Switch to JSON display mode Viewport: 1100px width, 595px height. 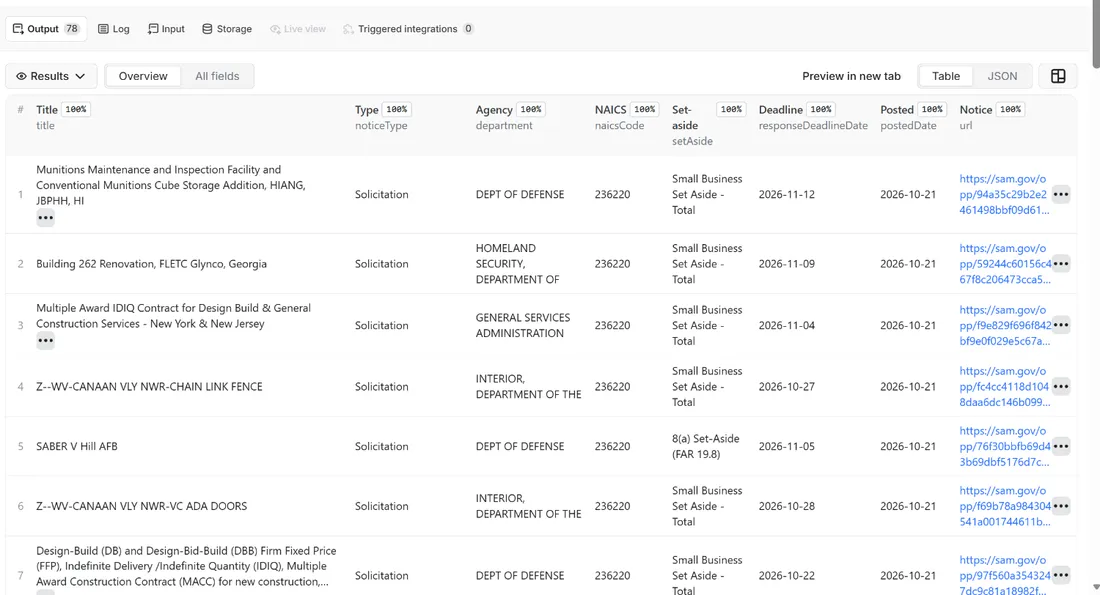[x=1002, y=76]
